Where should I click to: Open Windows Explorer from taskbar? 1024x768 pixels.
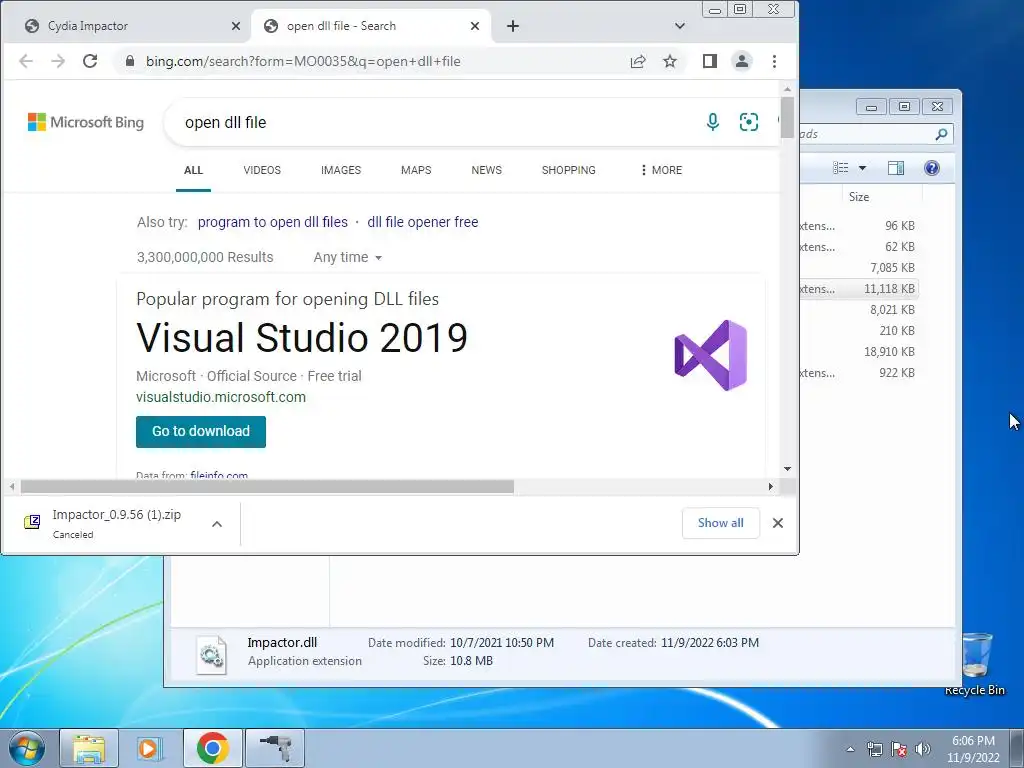(x=89, y=748)
